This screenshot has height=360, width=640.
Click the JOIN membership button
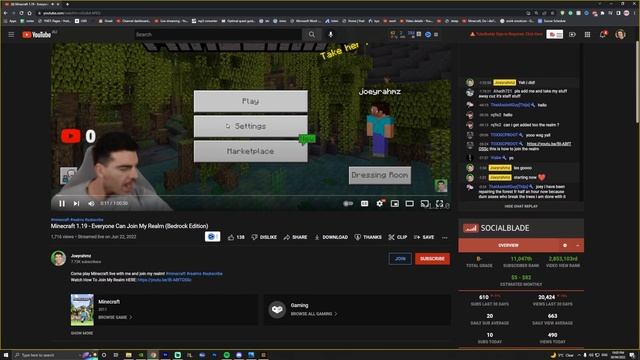400,259
